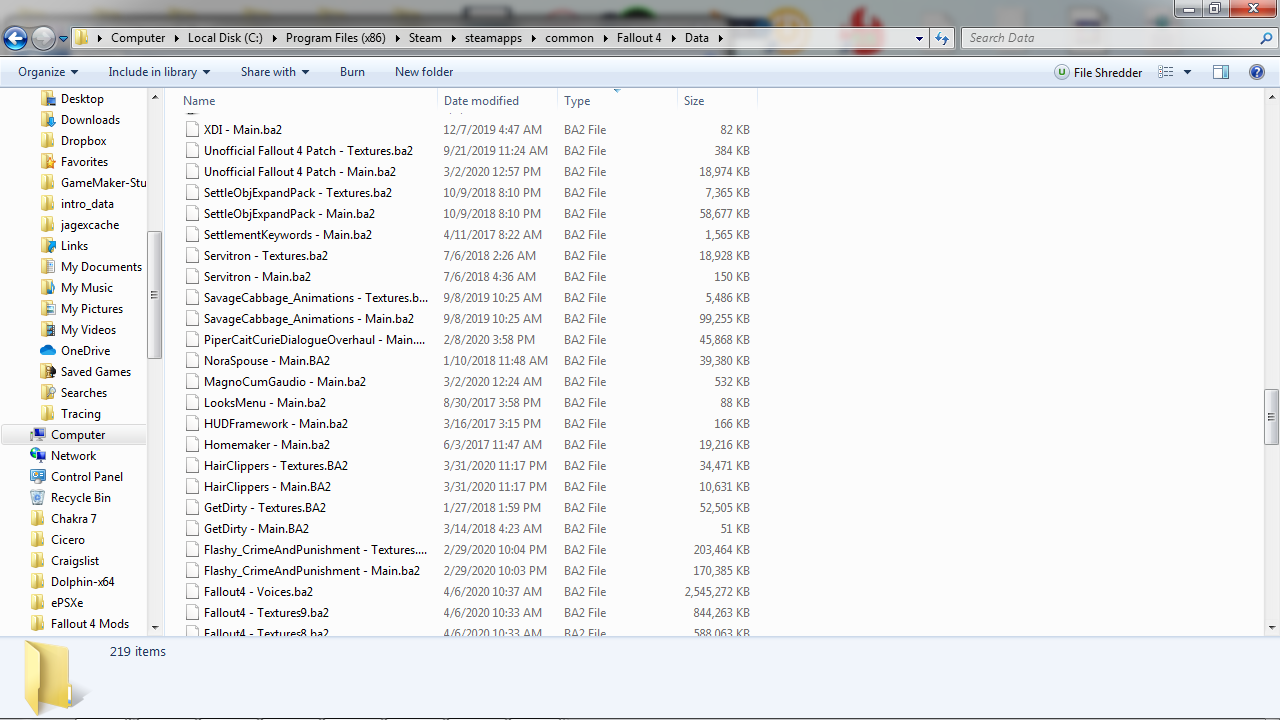Open the Share with dropdown
Viewport: 1280px width, 720px height.
(x=275, y=72)
